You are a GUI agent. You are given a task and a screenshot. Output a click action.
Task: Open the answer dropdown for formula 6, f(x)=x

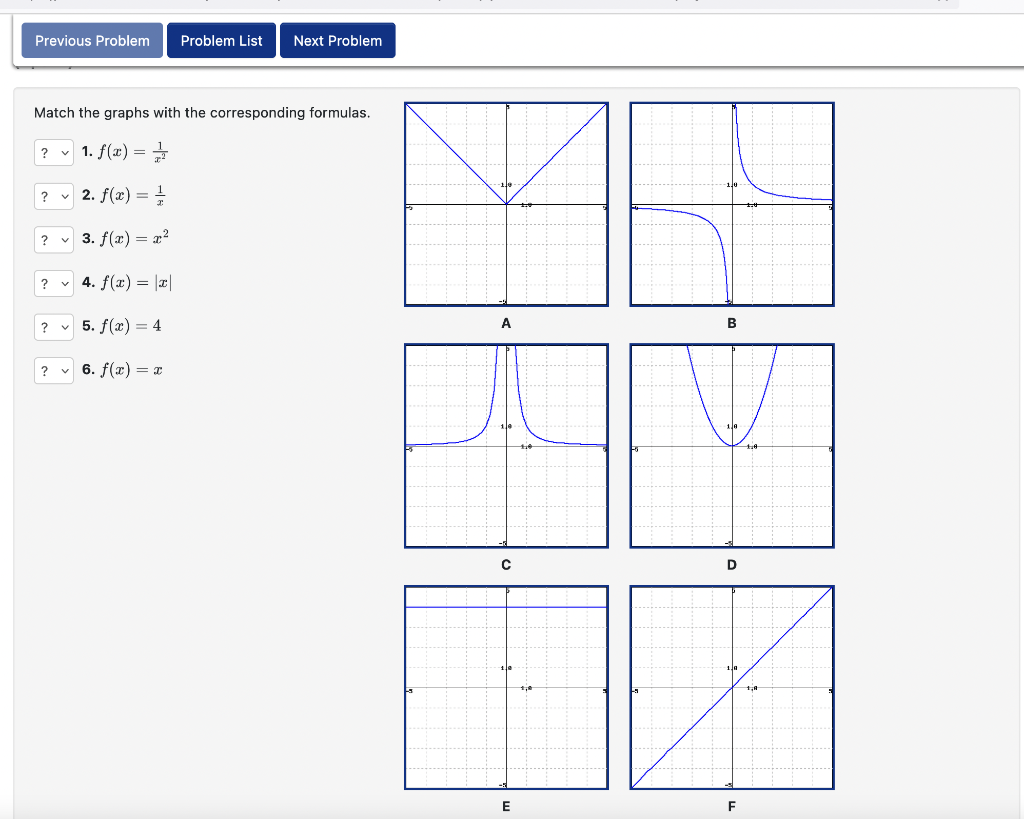point(53,370)
